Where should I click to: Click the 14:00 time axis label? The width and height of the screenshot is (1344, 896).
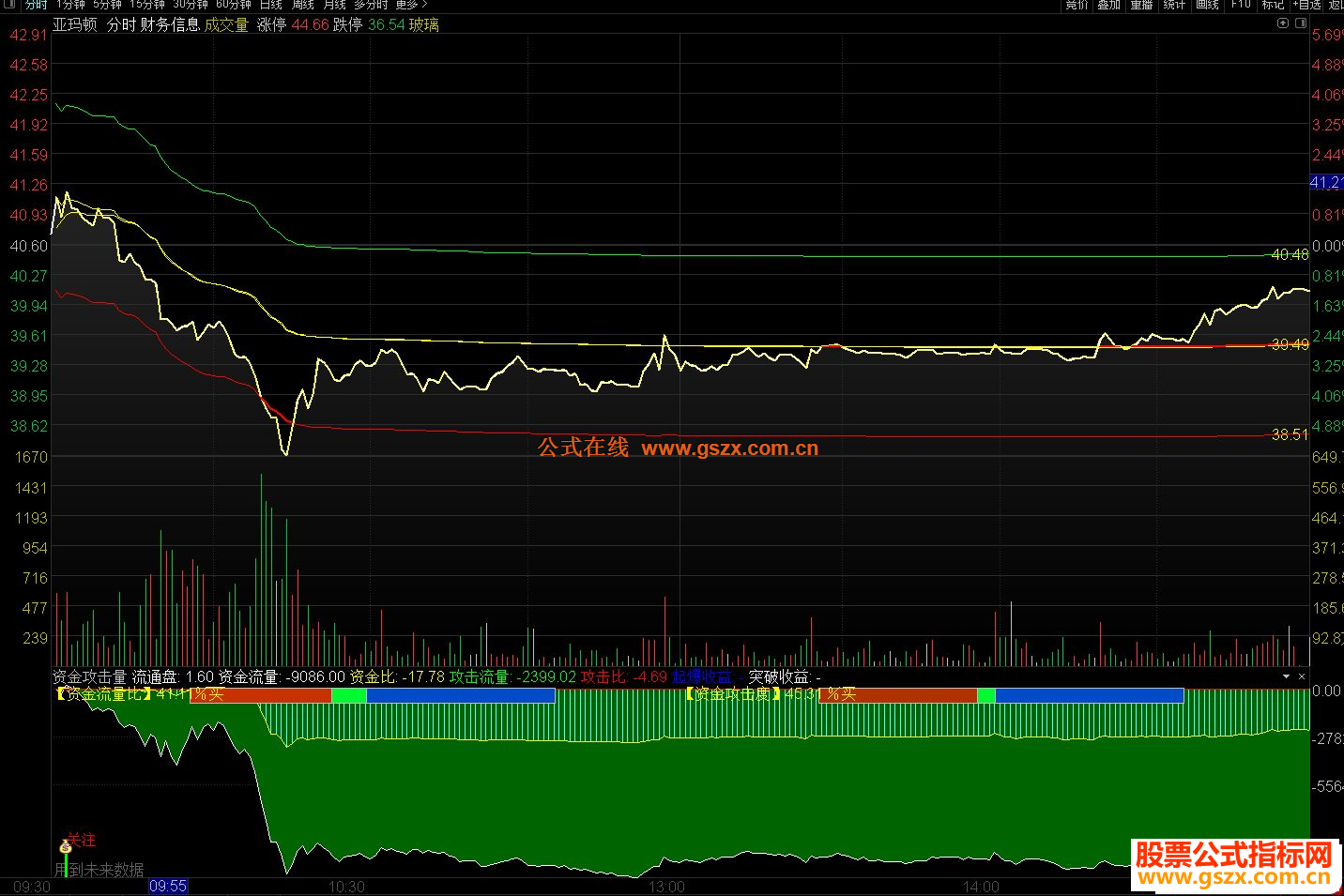[x=981, y=887]
